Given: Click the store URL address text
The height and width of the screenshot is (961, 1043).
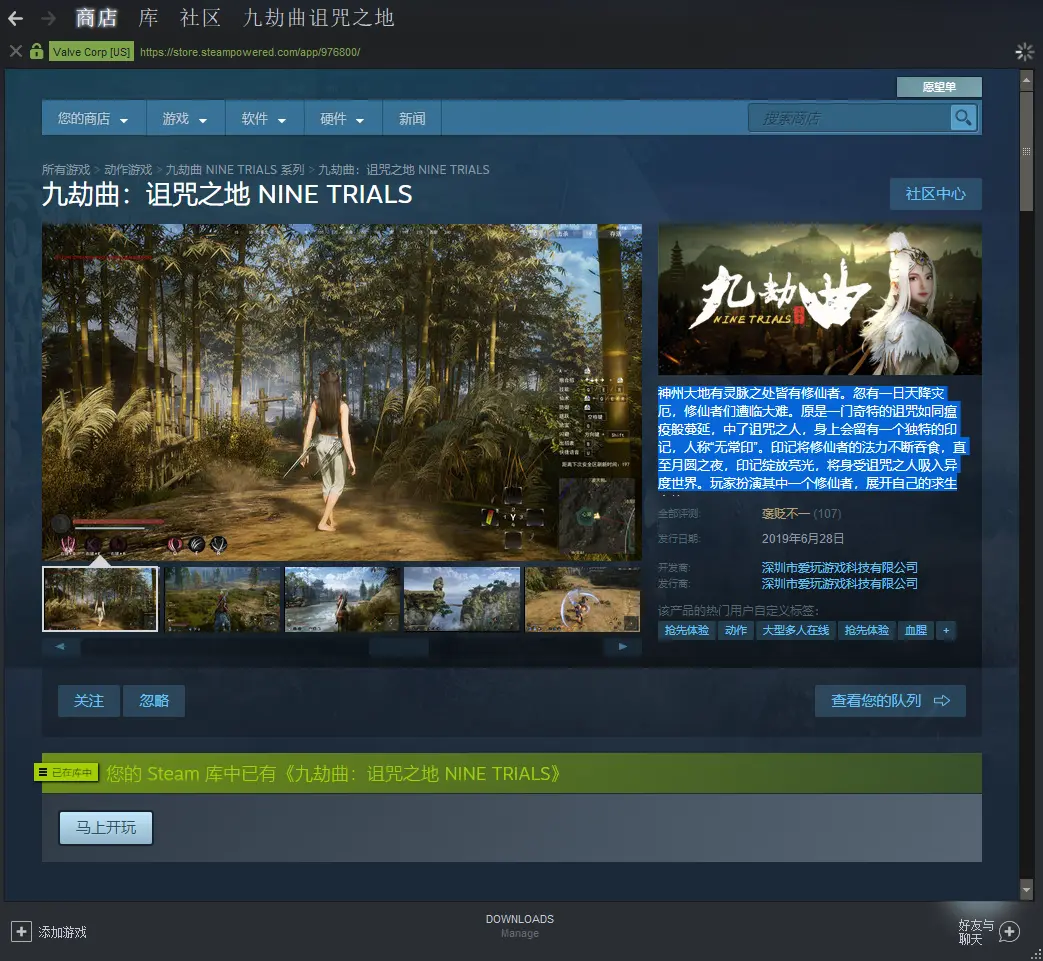Looking at the screenshot, I should click(250, 52).
